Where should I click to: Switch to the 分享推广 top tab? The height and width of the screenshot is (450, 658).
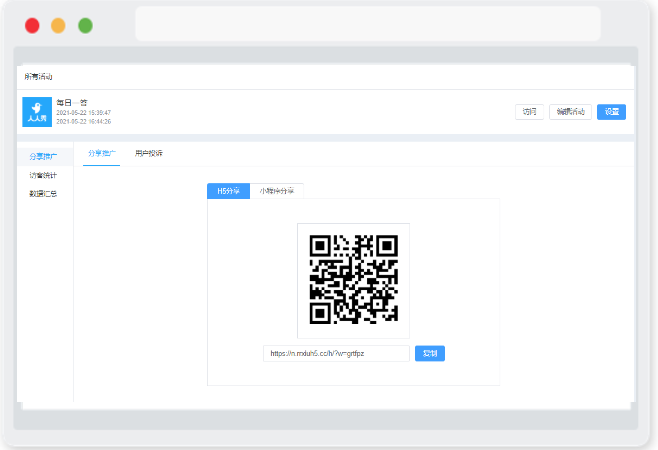pyautogui.click(x=102, y=154)
